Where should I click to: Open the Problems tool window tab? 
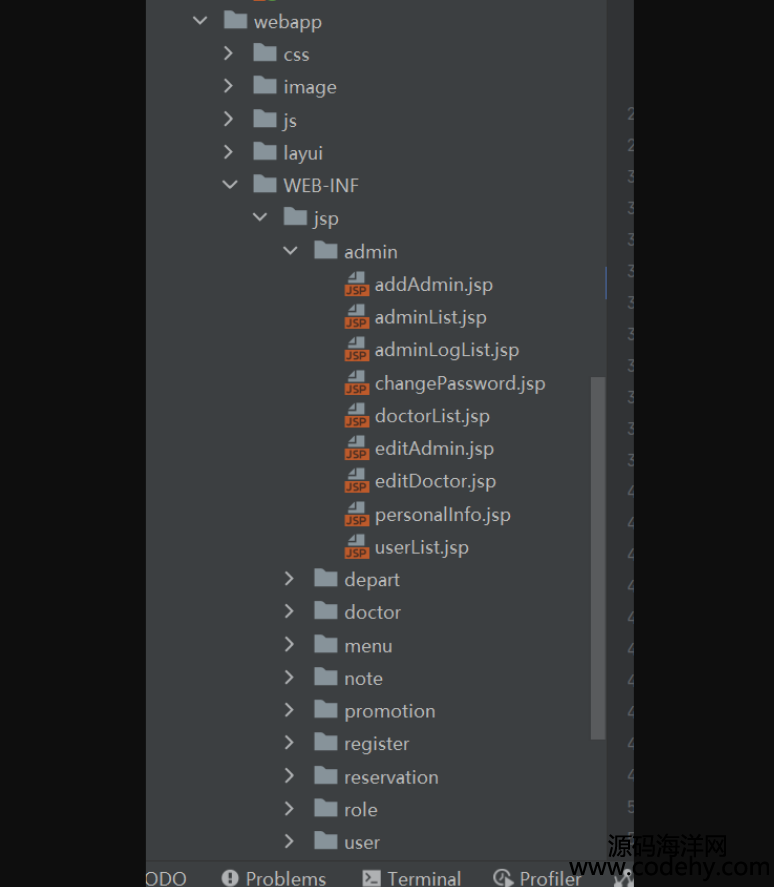[285, 878]
